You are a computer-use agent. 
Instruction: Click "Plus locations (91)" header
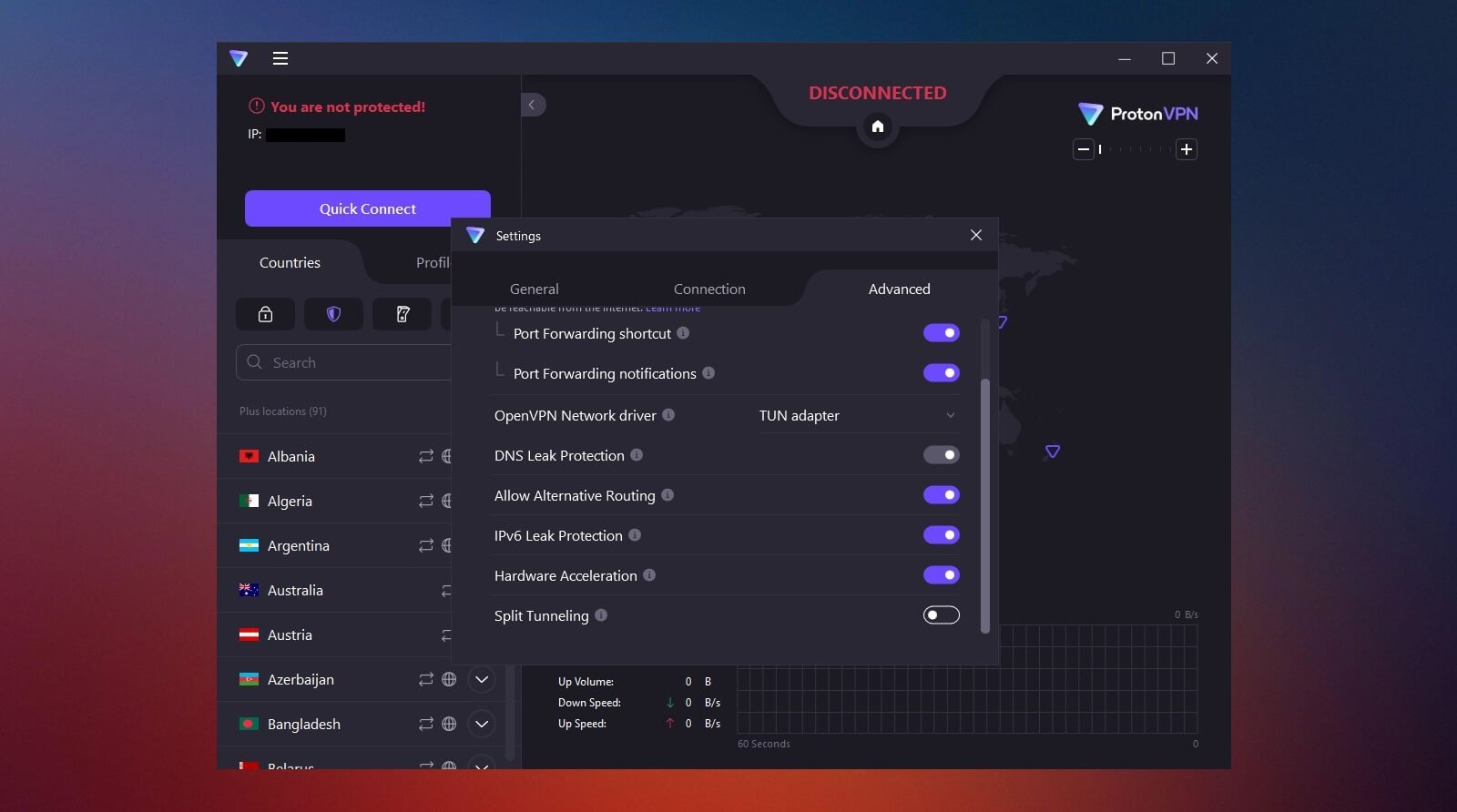[283, 411]
